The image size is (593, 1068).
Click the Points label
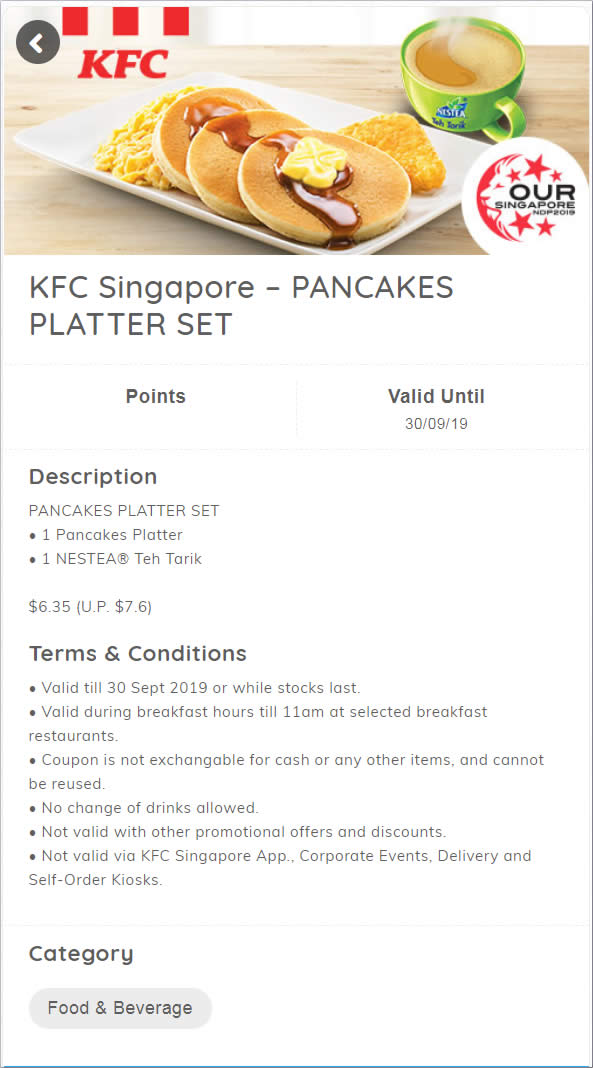pos(155,396)
